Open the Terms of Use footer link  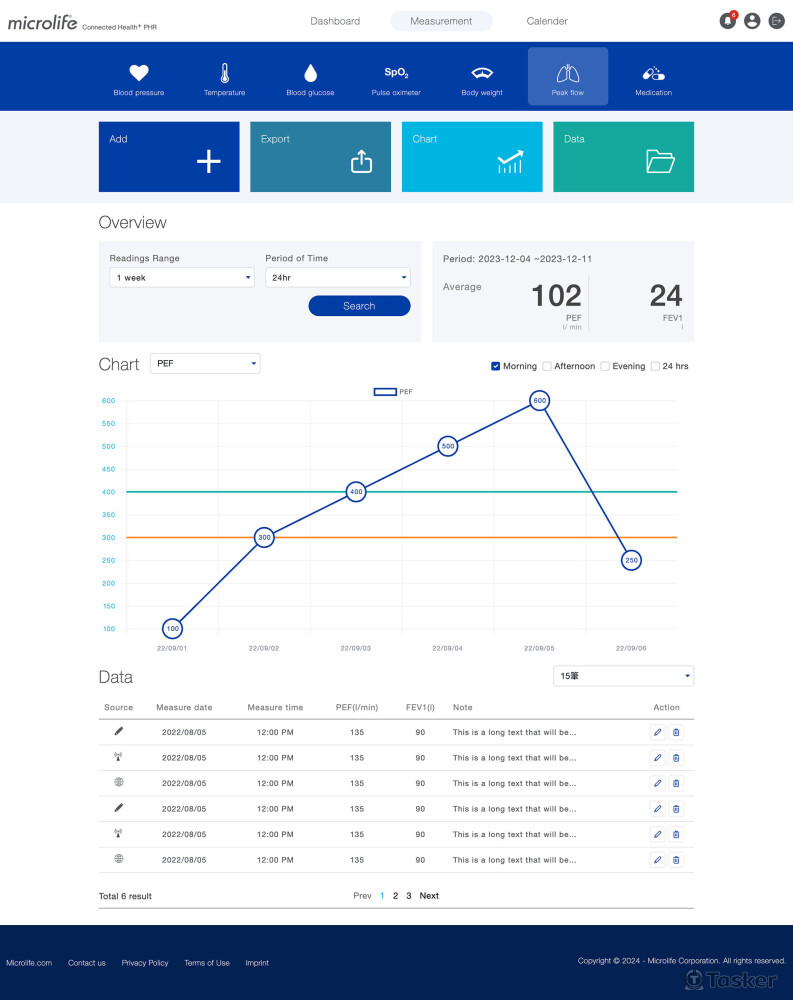[x=207, y=963]
